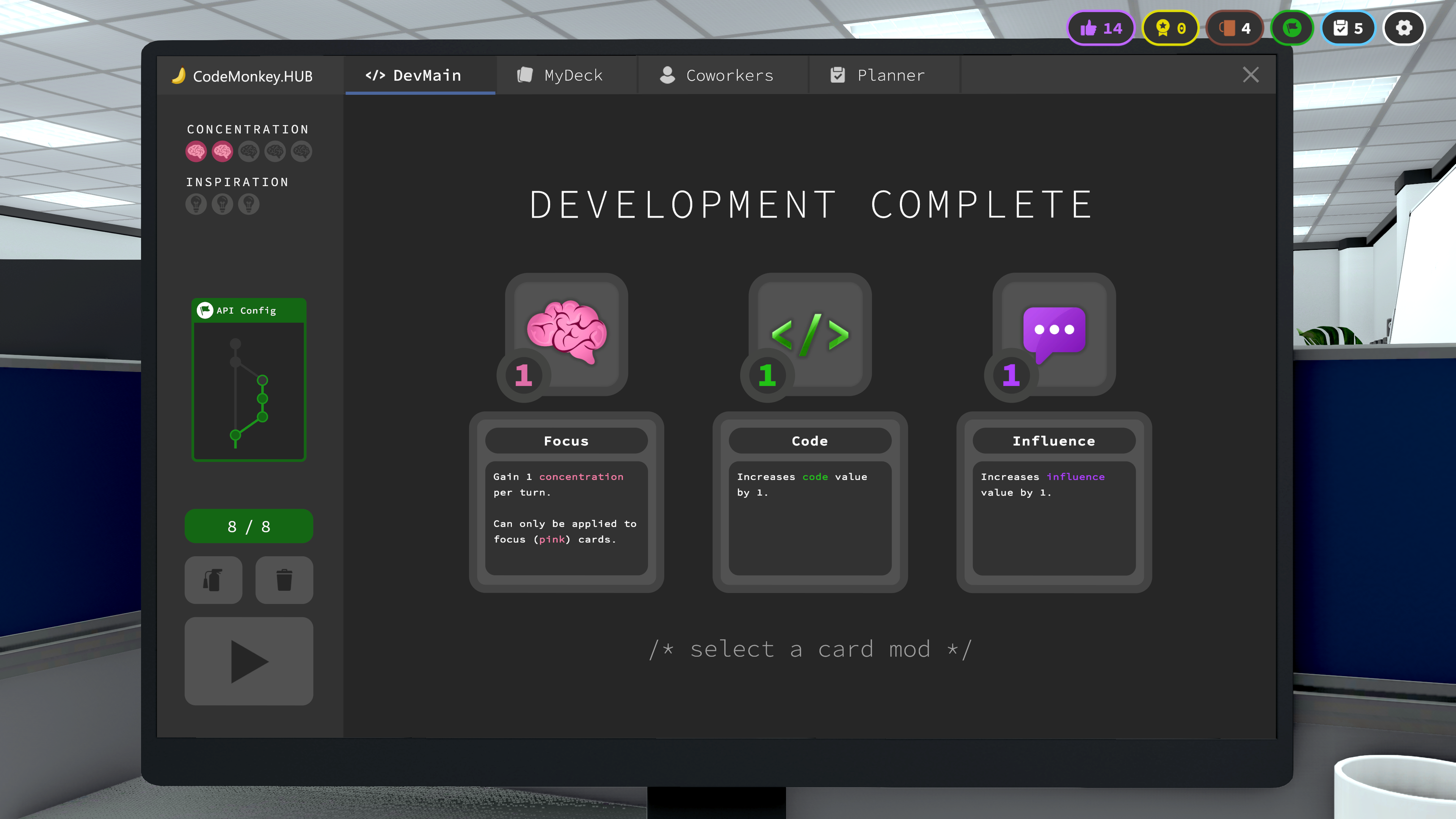Click the fire extinguisher icon
The image size is (1456, 819).
tap(213, 580)
